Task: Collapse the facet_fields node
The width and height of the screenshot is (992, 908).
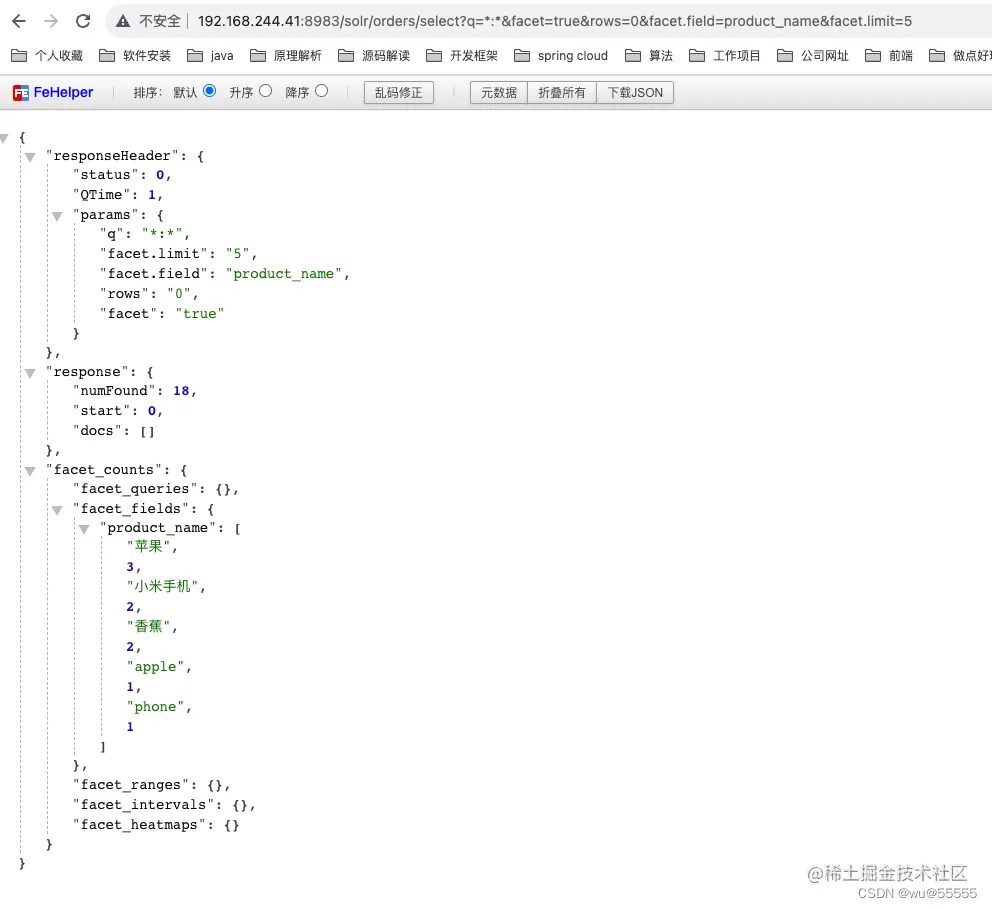Action: coord(57,510)
